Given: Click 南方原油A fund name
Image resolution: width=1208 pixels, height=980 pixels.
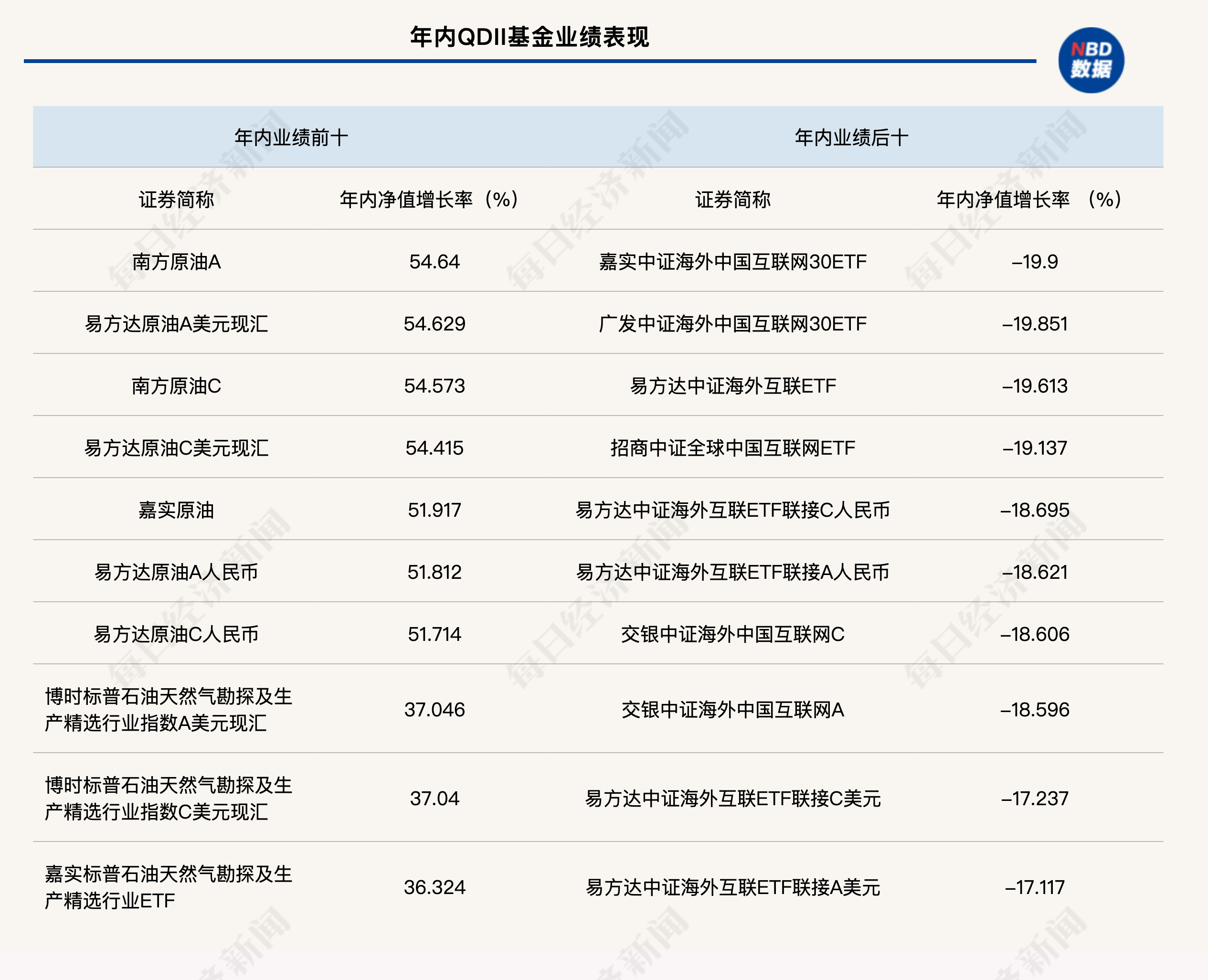Looking at the screenshot, I should tap(176, 261).
